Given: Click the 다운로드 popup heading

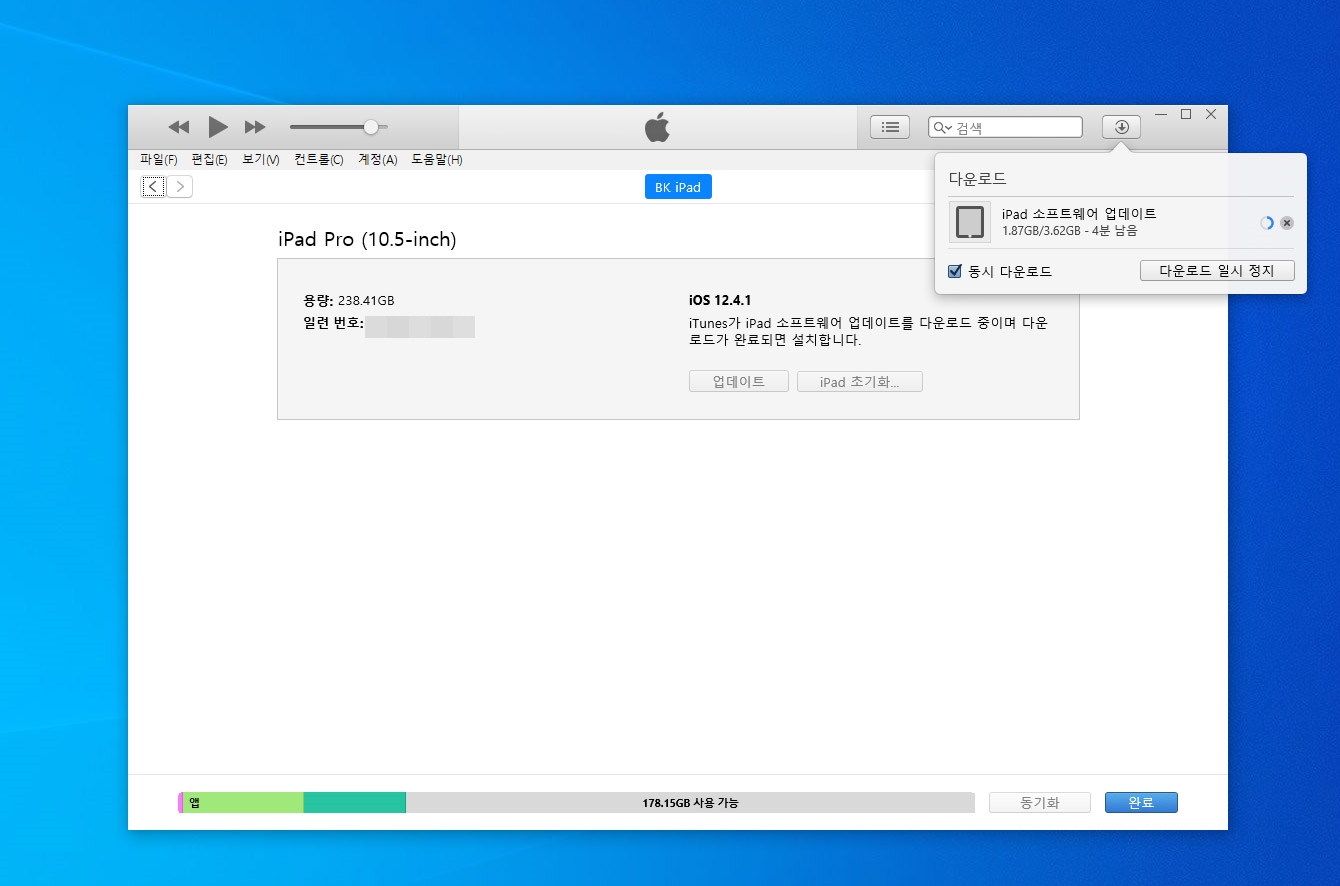Looking at the screenshot, I should tap(977, 179).
